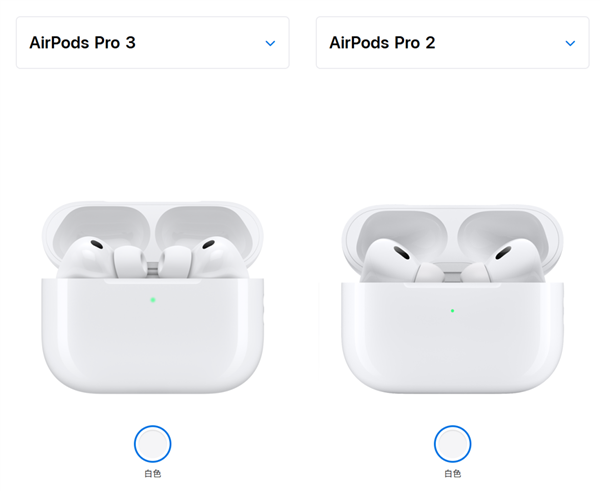Select the white swatch under AirPods Pro 2
Viewport: 600px width, 491px height.
click(x=452, y=444)
